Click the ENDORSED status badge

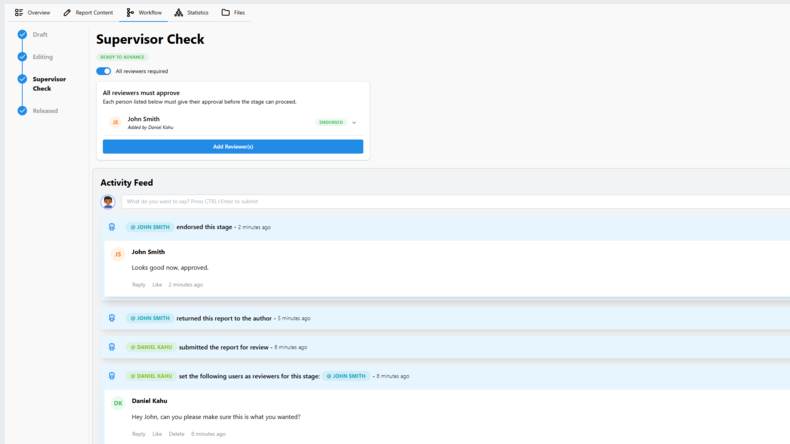(x=331, y=122)
